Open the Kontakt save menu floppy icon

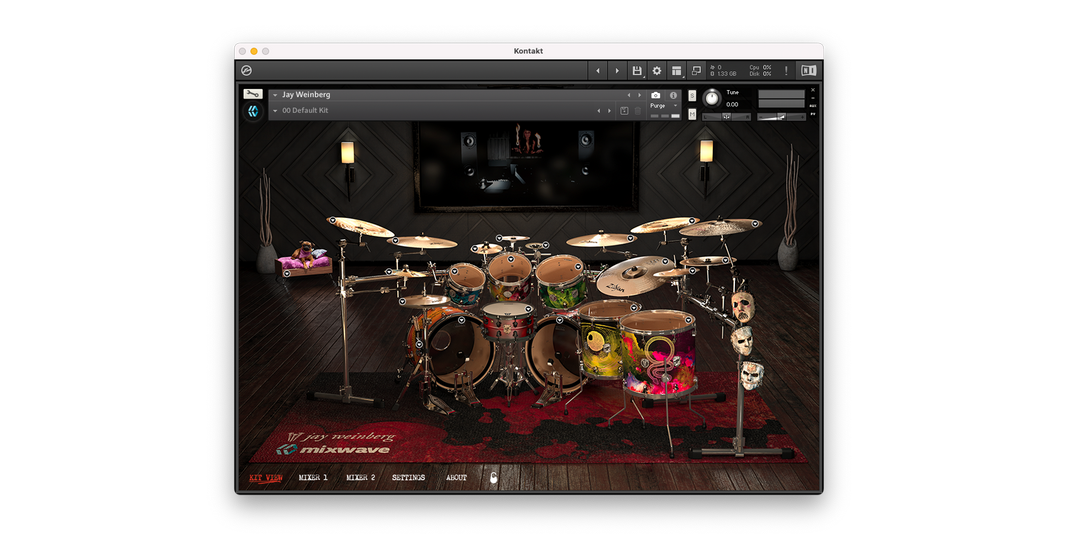tap(637, 71)
